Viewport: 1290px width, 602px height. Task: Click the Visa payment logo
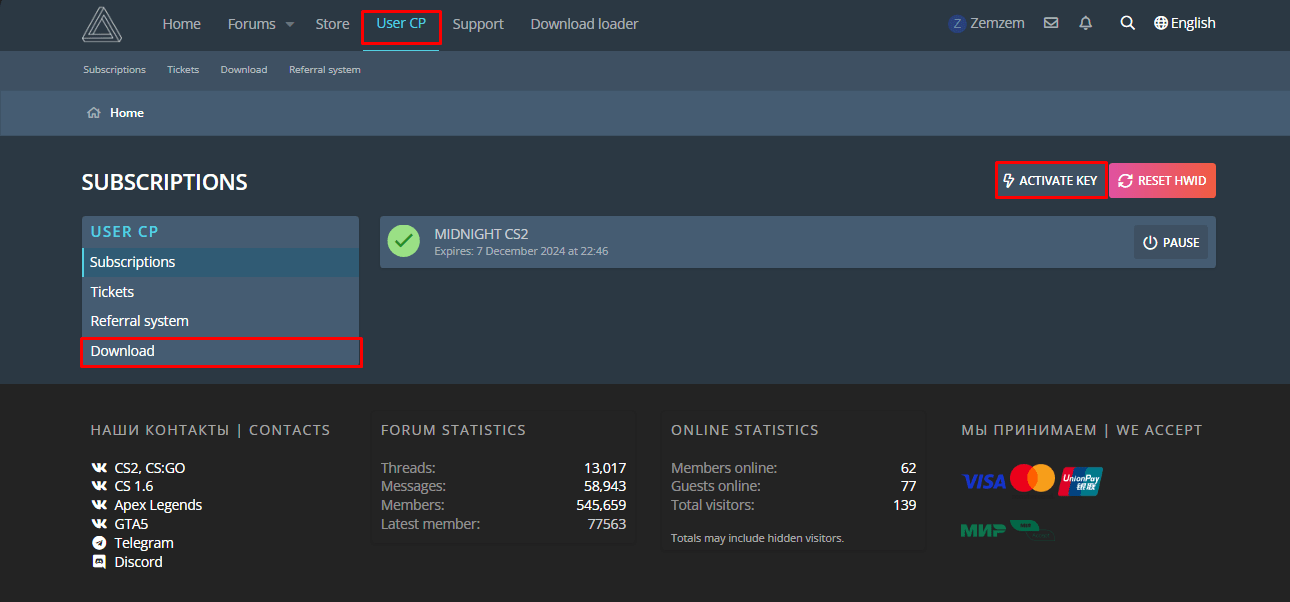pos(984,481)
